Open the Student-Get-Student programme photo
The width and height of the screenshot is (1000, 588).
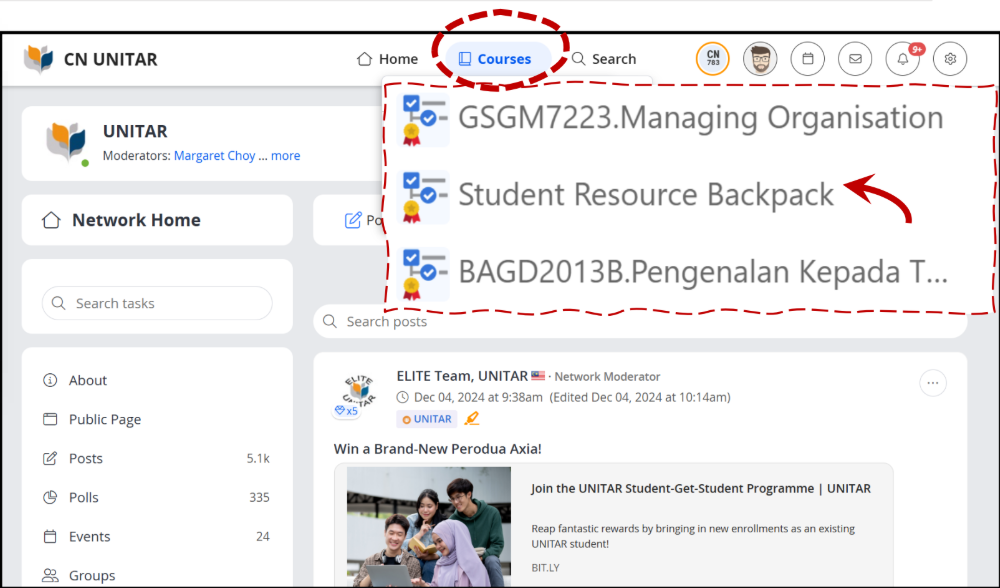429,527
